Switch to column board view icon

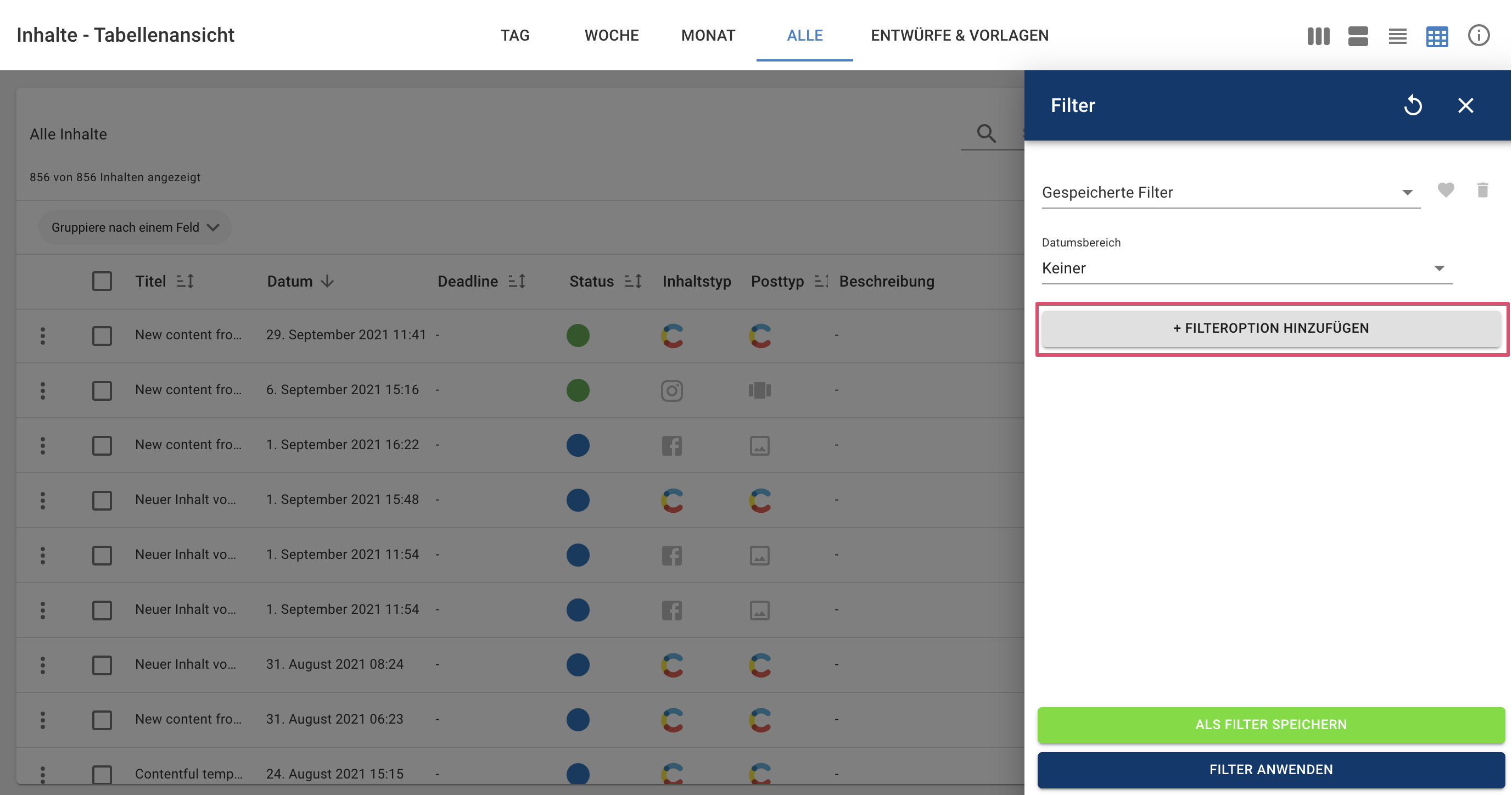(x=1318, y=36)
